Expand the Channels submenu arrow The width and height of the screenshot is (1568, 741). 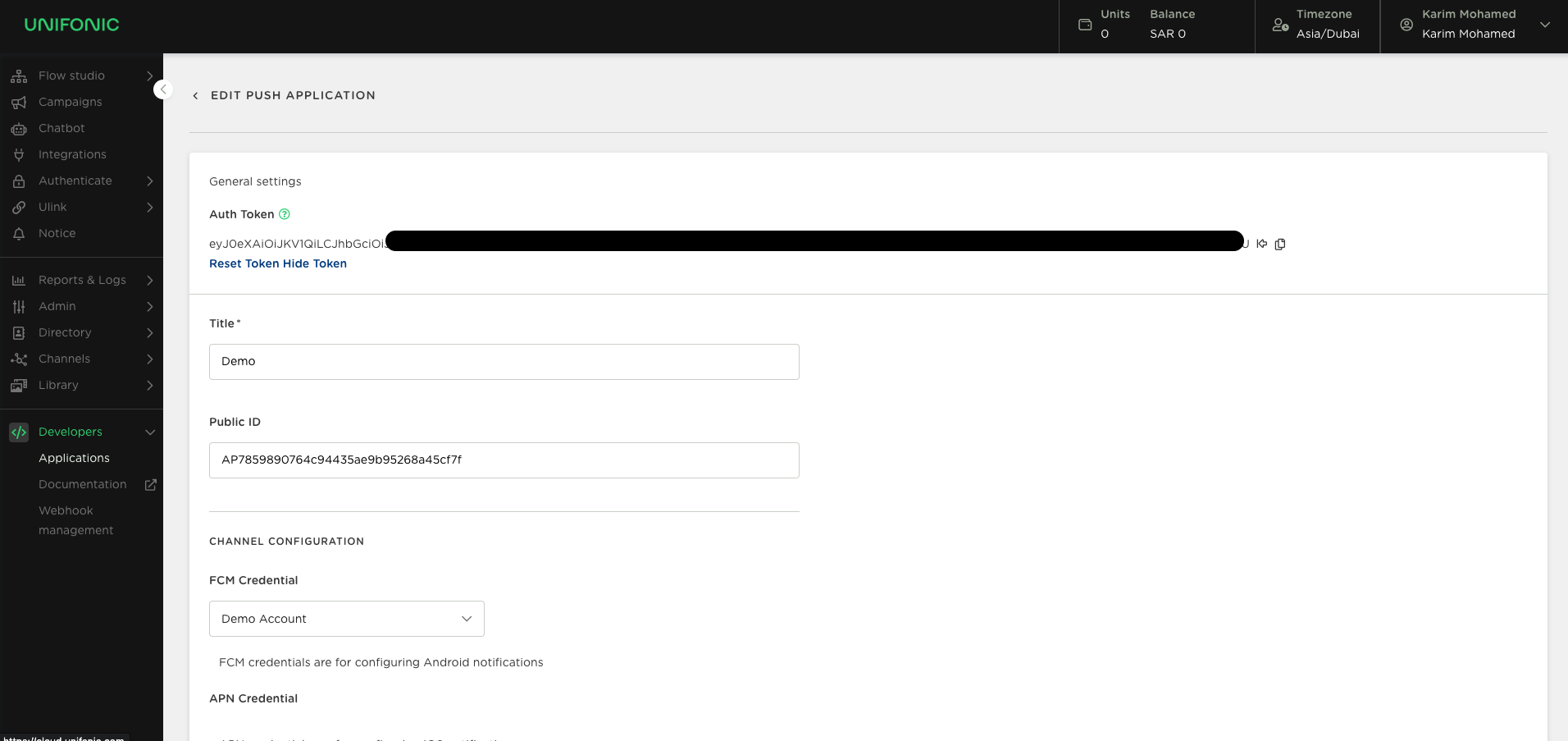(150, 359)
